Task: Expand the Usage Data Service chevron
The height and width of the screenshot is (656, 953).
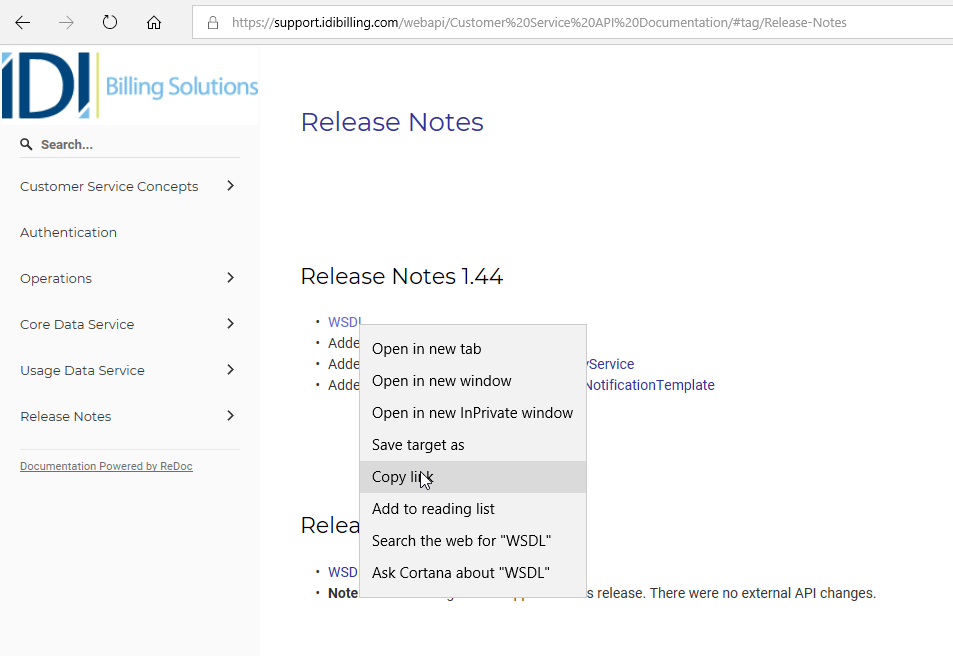Action: tap(230, 370)
